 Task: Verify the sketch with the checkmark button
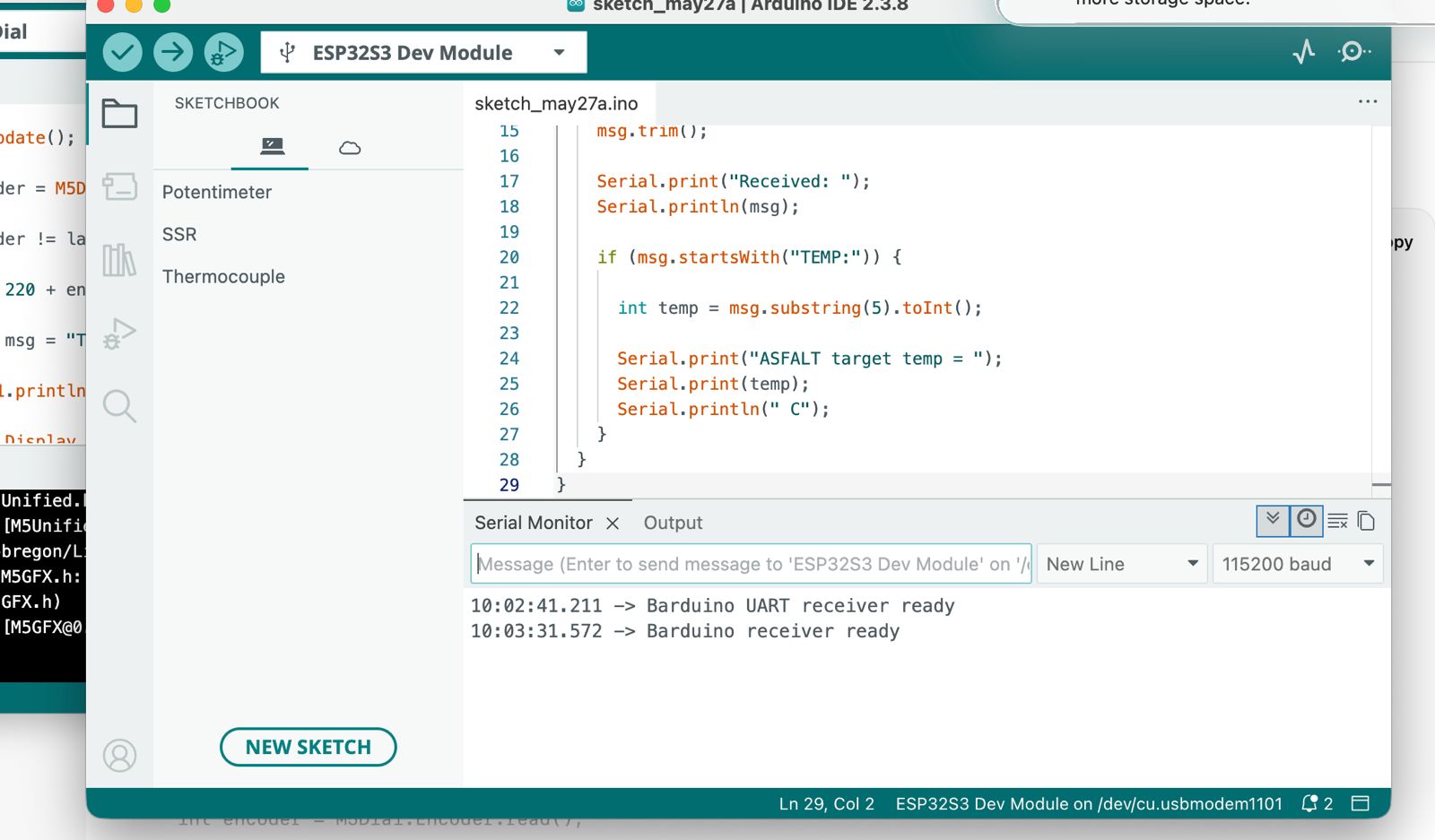pos(123,52)
